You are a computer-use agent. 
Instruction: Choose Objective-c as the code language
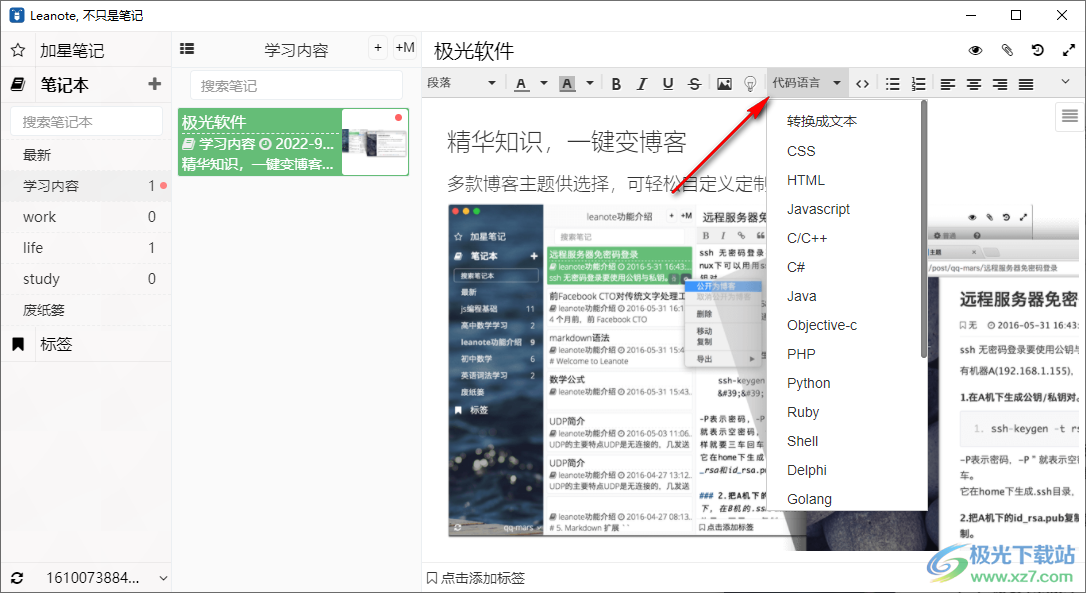[821, 326]
